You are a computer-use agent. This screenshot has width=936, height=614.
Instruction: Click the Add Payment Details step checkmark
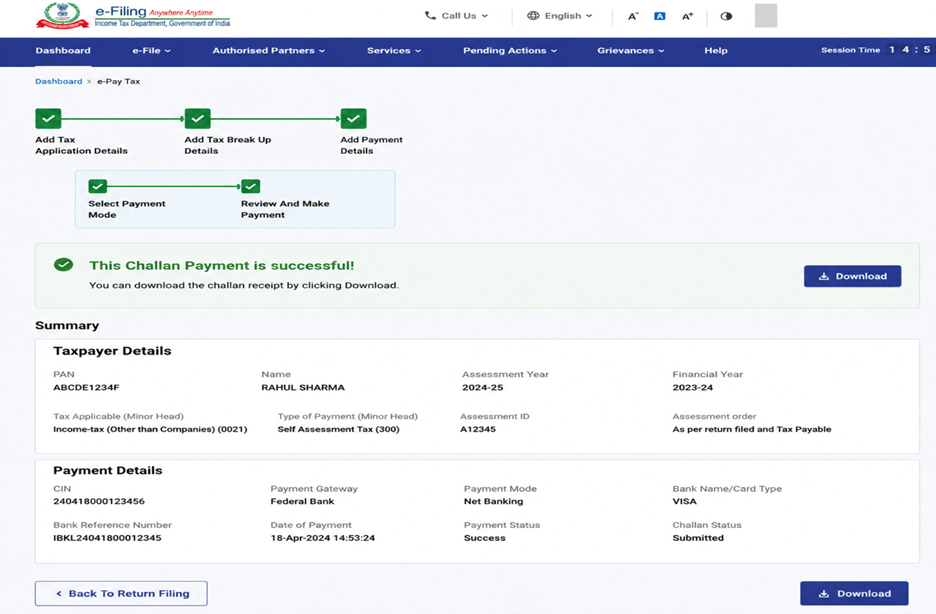coord(353,119)
